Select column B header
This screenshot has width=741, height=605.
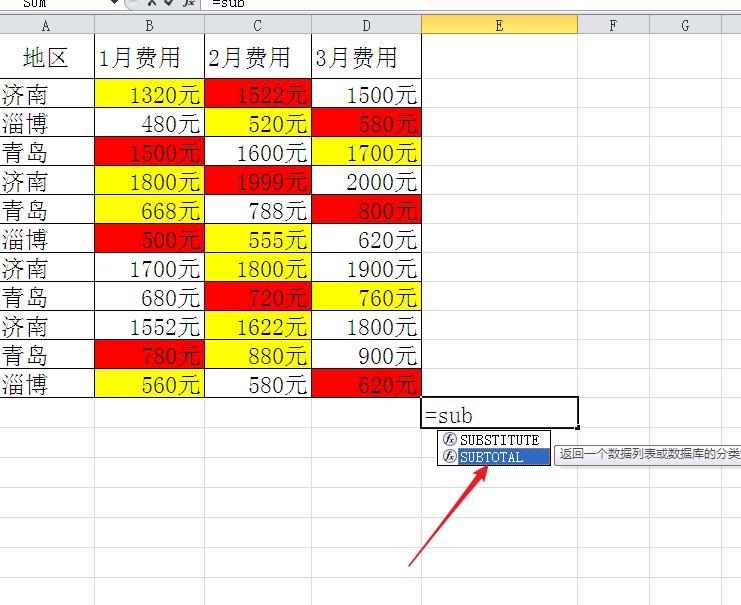(149, 25)
